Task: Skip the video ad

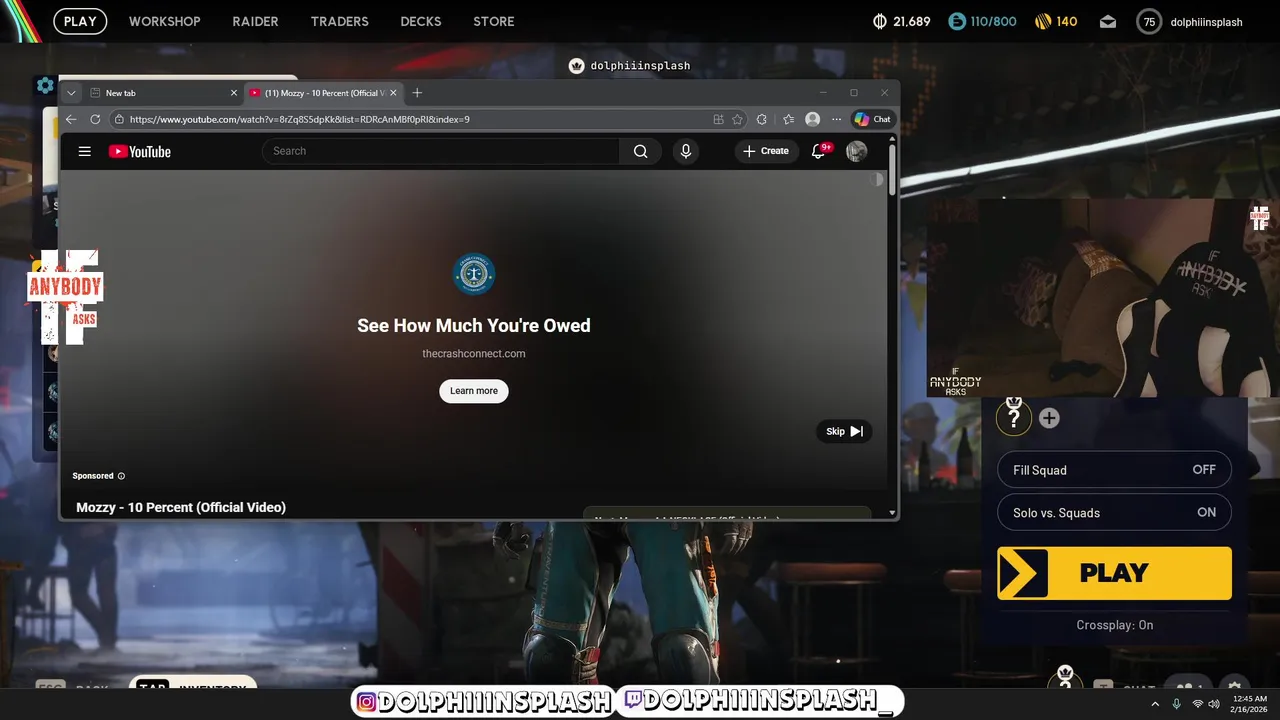Action: 844,431
